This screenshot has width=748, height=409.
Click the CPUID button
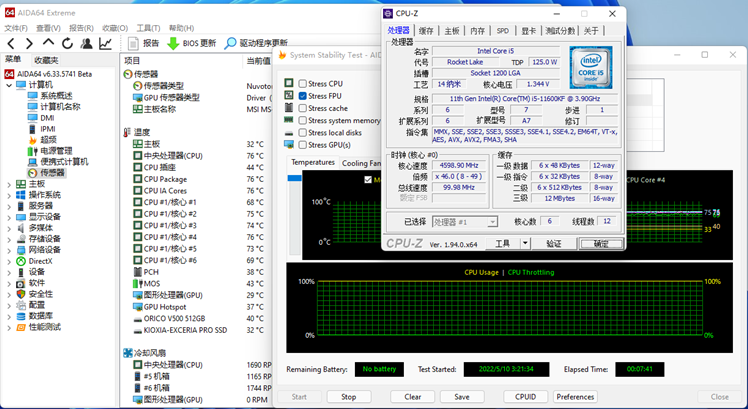pos(525,397)
